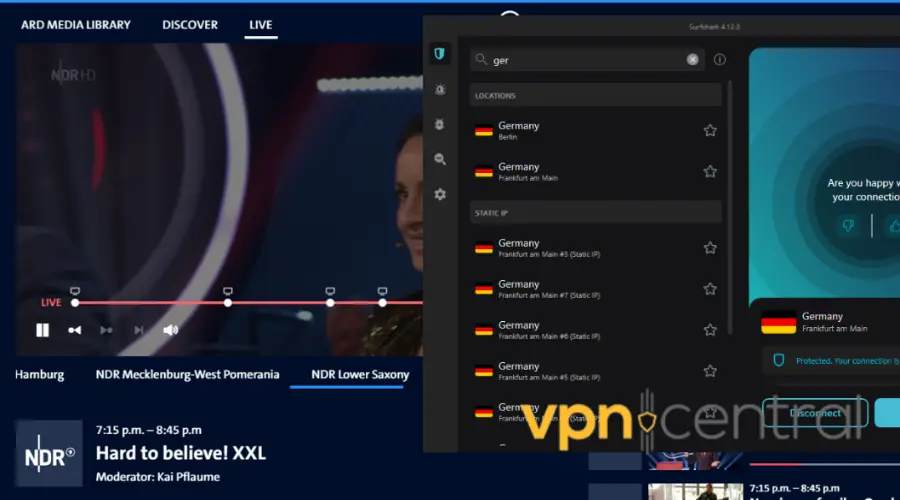Pause the live video
The width and height of the screenshot is (900, 500).
click(x=42, y=330)
